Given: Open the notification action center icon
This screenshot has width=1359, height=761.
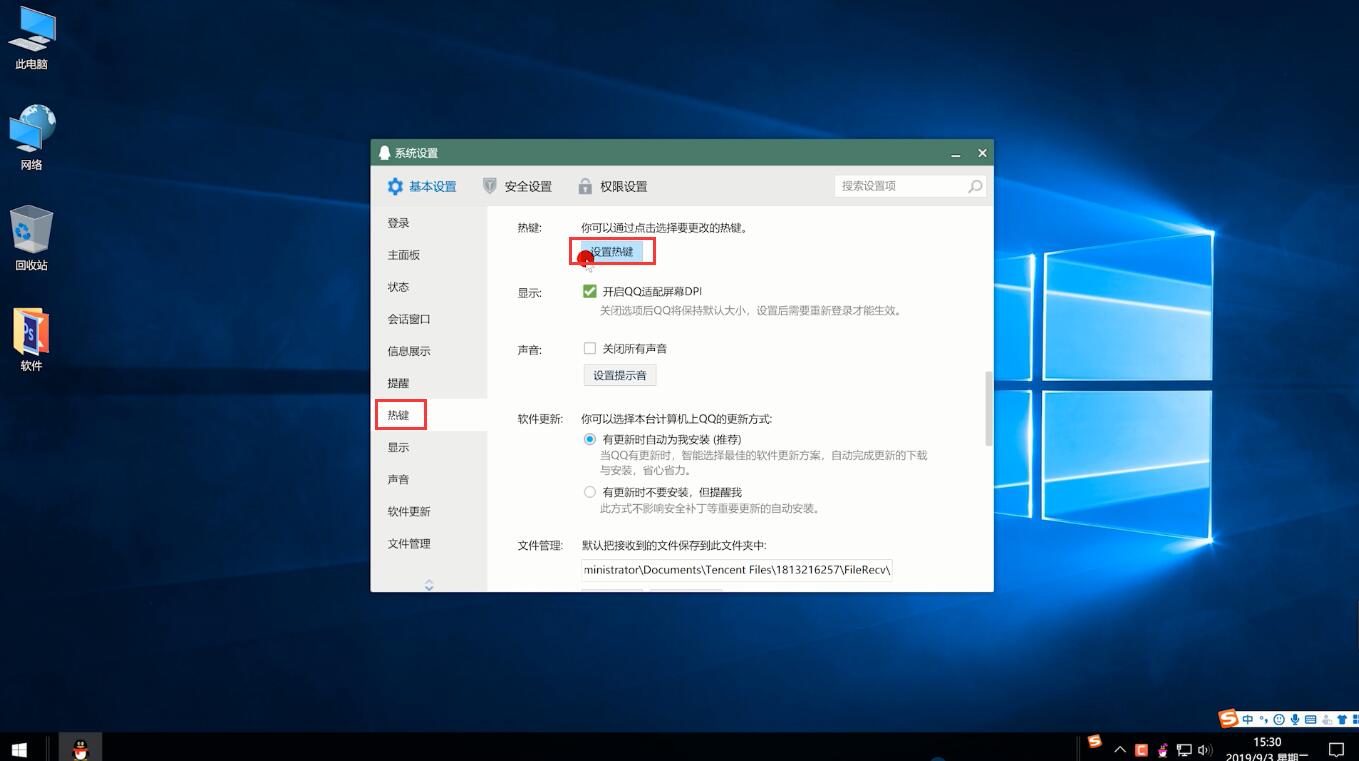Looking at the screenshot, I should [x=1336, y=749].
